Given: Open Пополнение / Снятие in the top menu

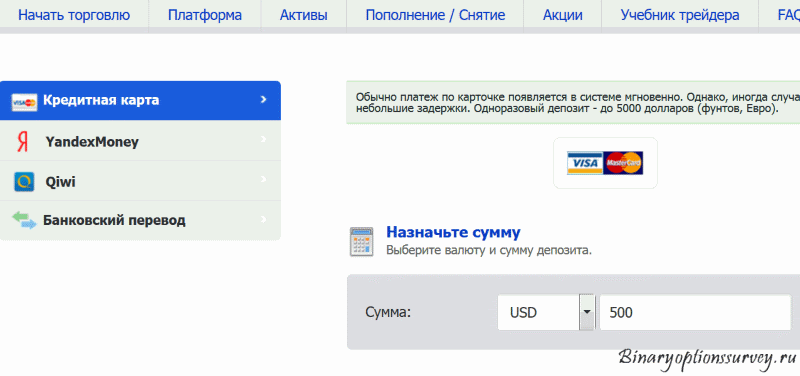Looking at the screenshot, I should coord(435,15).
